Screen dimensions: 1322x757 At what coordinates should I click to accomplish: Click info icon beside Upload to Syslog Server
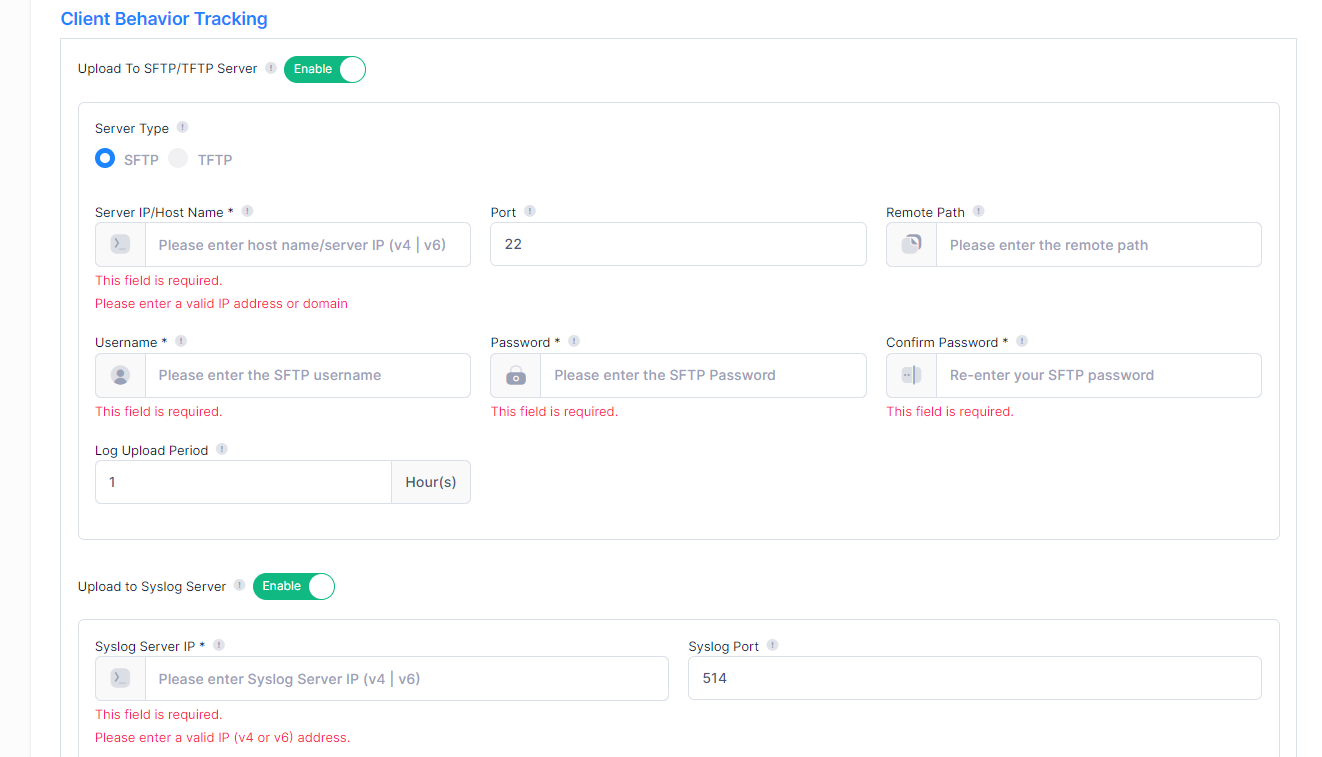[x=240, y=586]
